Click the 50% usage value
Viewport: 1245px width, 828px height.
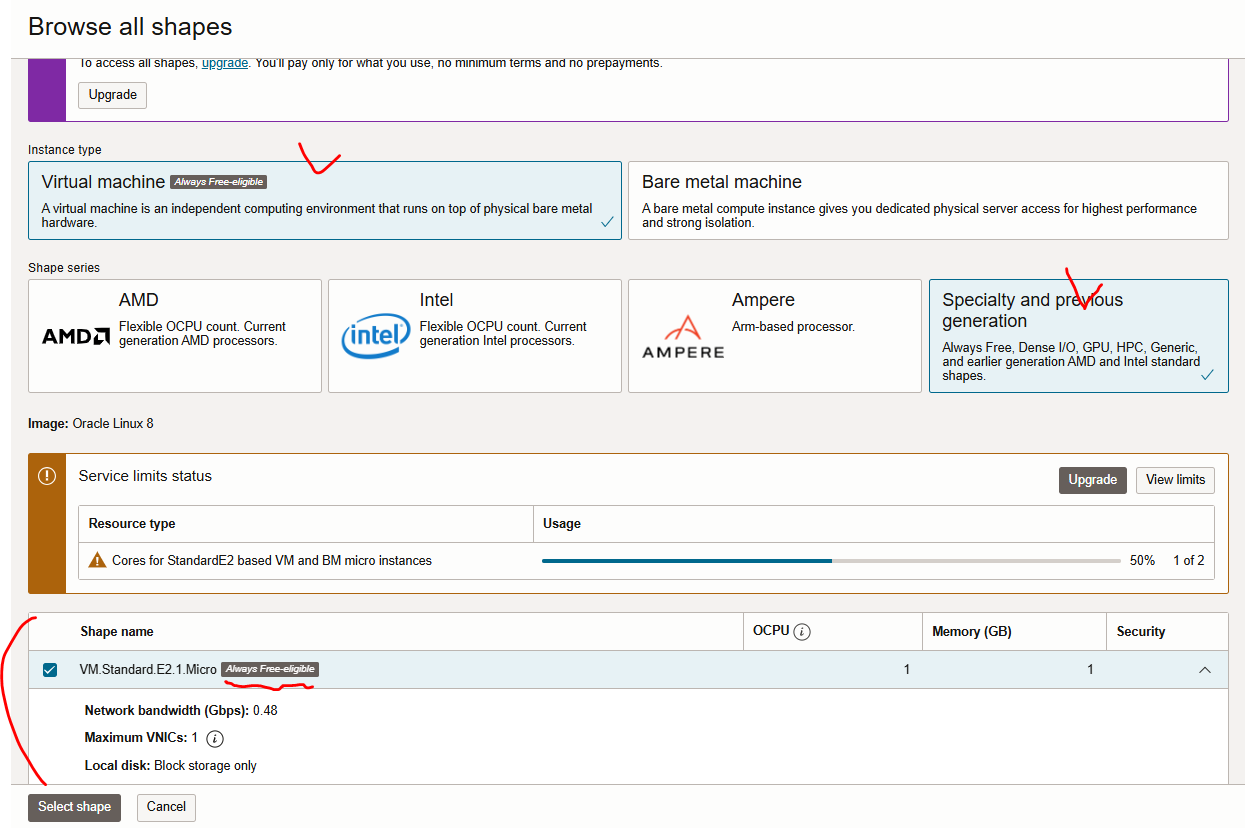[x=1142, y=561]
